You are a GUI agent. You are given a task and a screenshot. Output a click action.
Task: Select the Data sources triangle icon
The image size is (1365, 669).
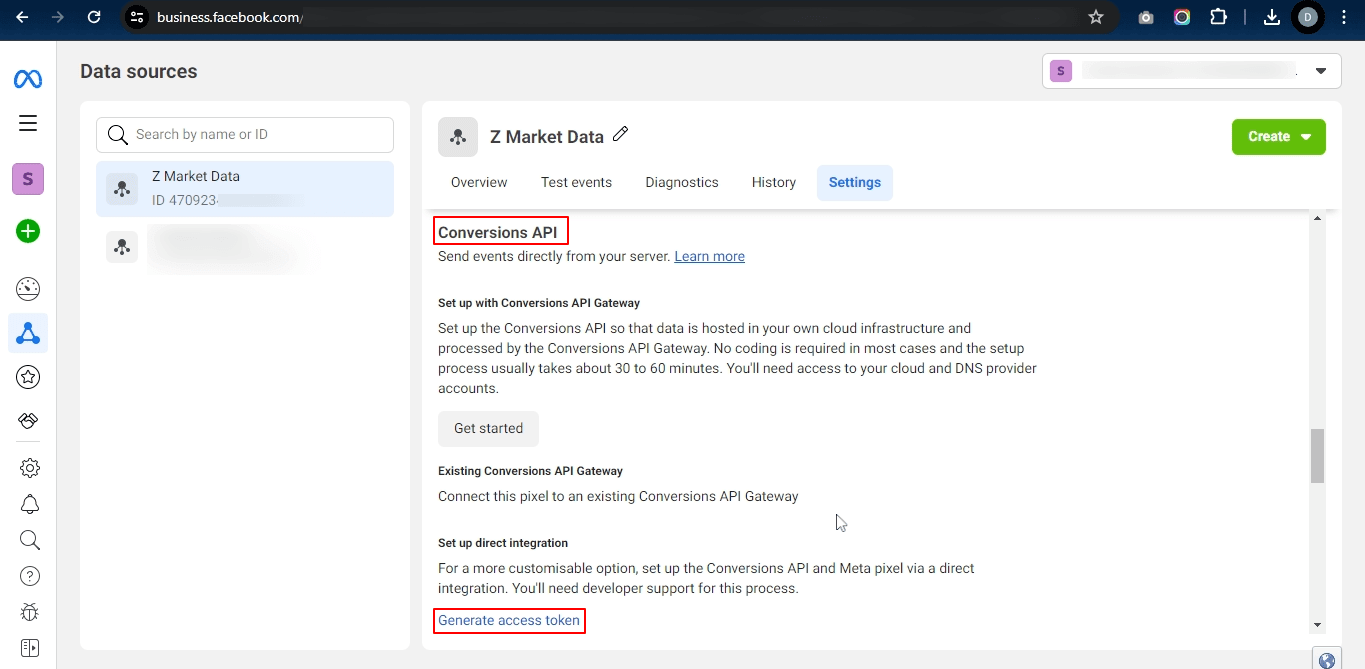(28, 333)
